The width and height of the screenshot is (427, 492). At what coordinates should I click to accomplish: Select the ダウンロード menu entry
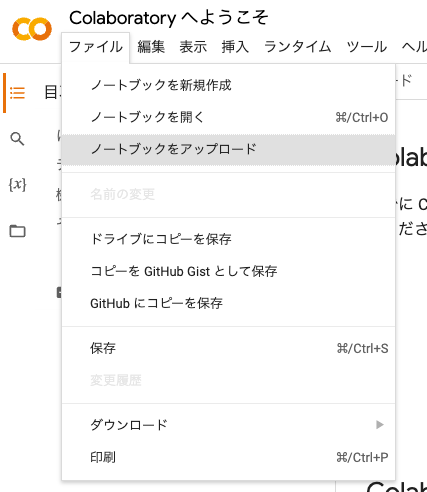(x=228, y=425)
